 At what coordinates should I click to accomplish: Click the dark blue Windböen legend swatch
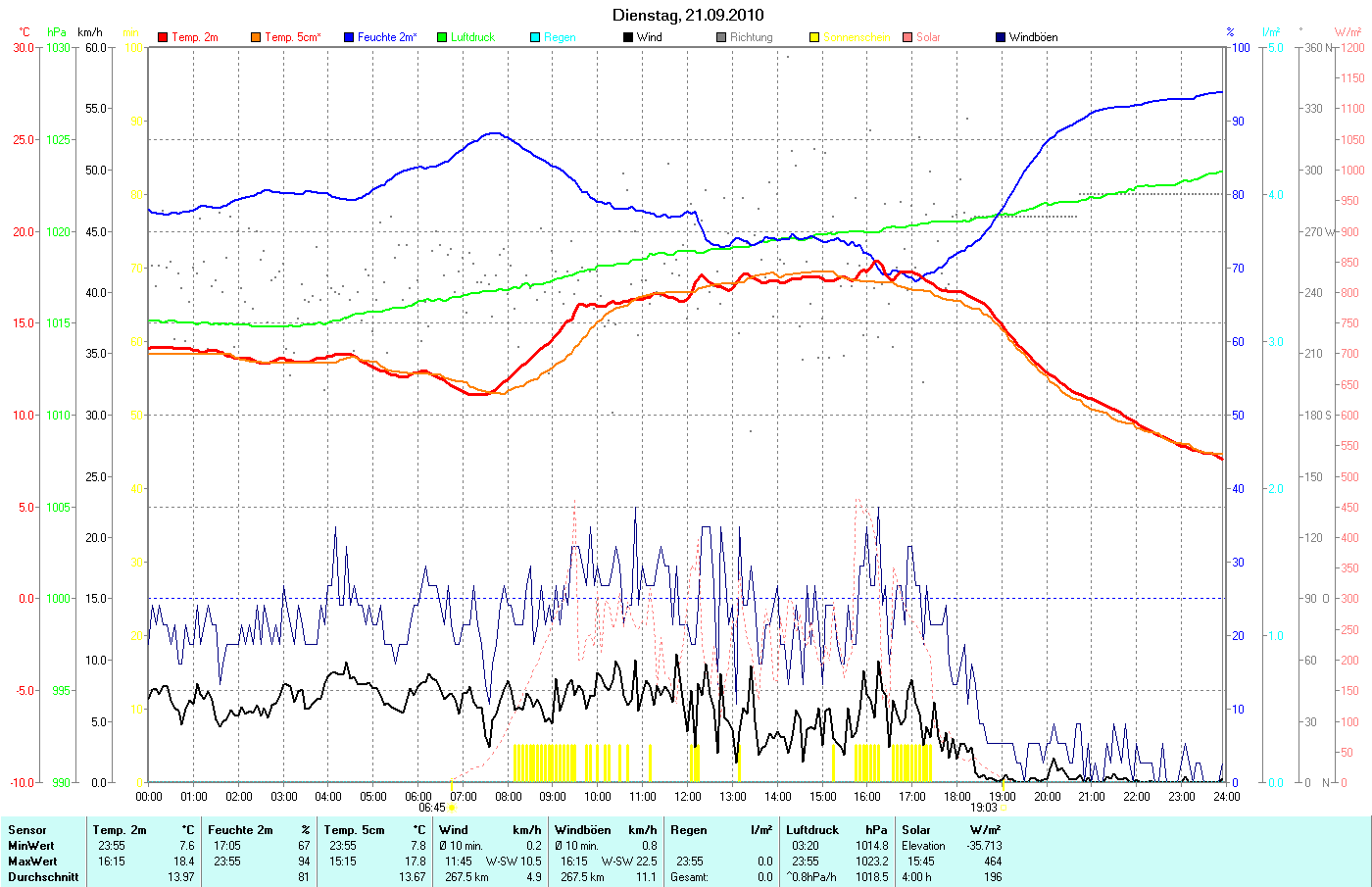coord(1001,37)
